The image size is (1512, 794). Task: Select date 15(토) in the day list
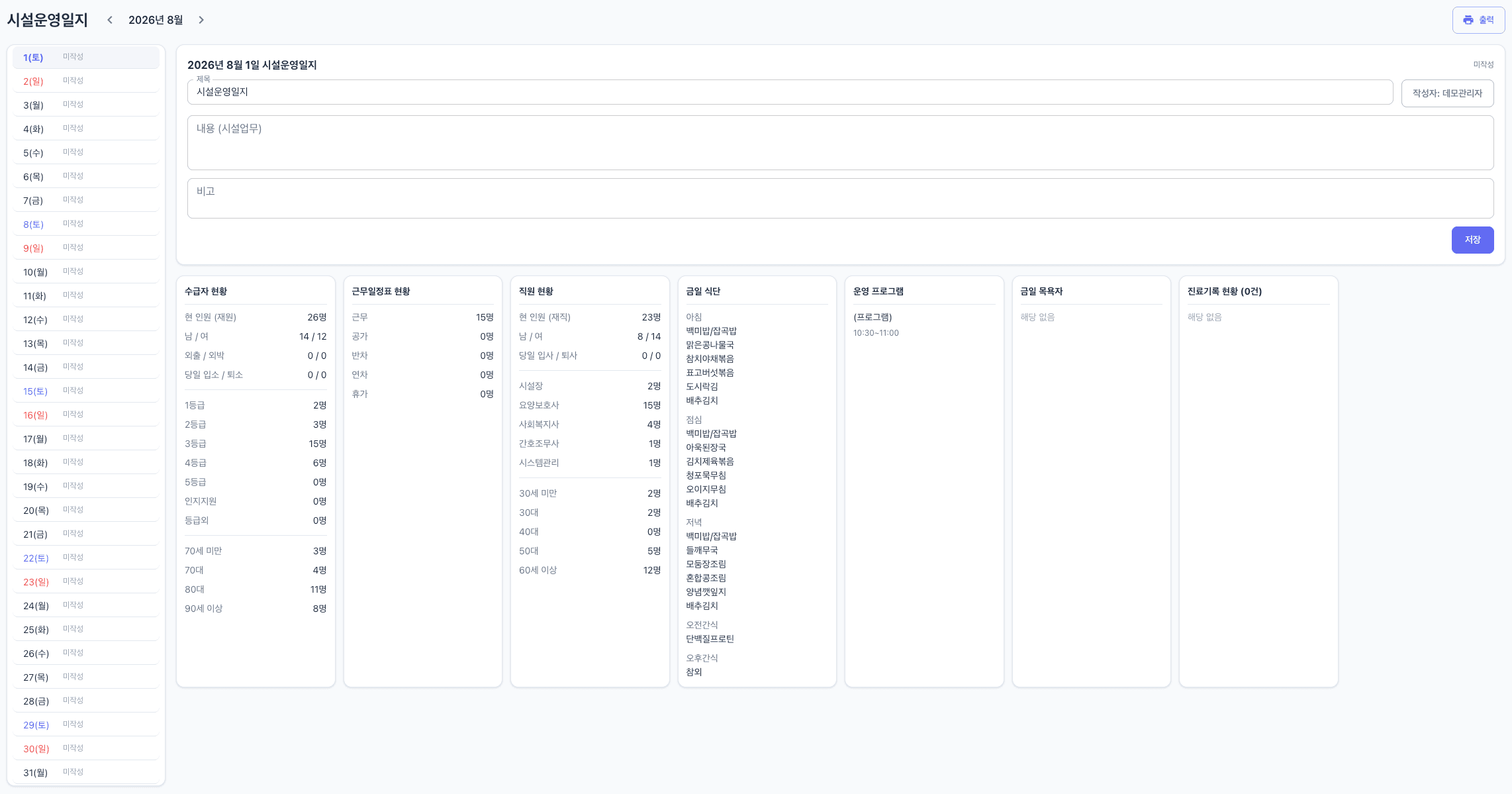(x=86, y=391)
